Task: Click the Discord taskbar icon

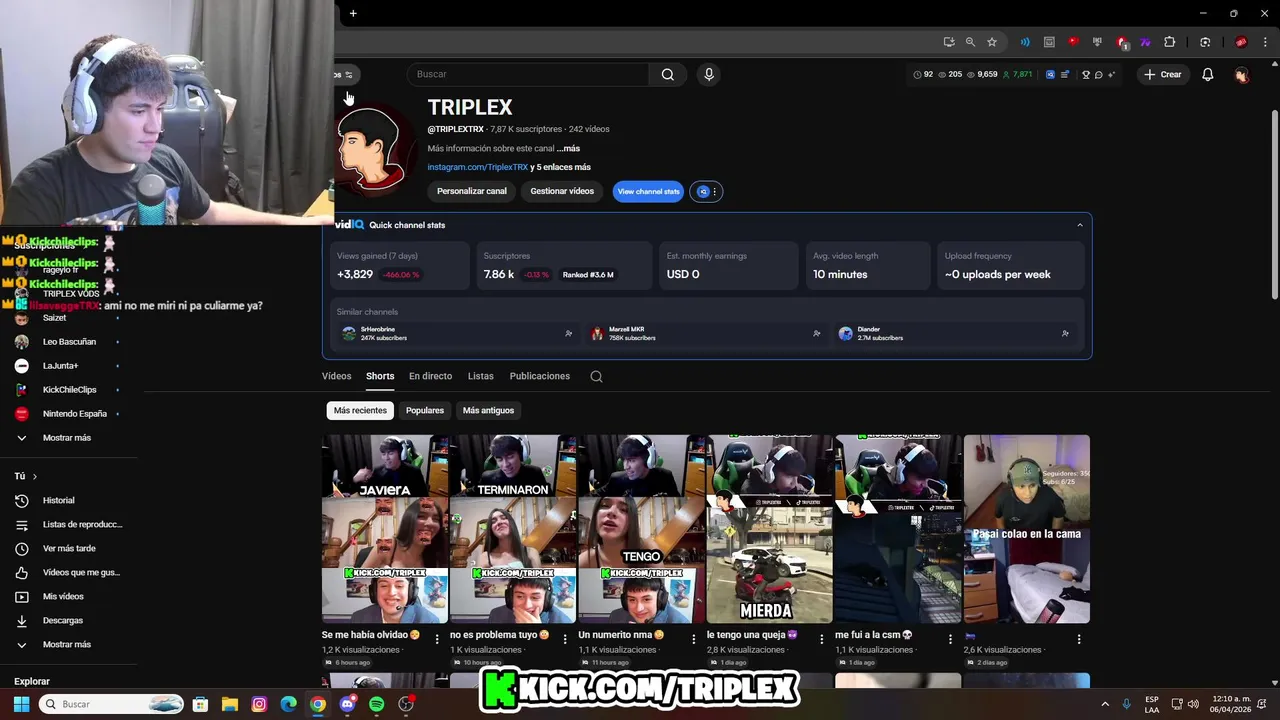Action: point(347,704)
